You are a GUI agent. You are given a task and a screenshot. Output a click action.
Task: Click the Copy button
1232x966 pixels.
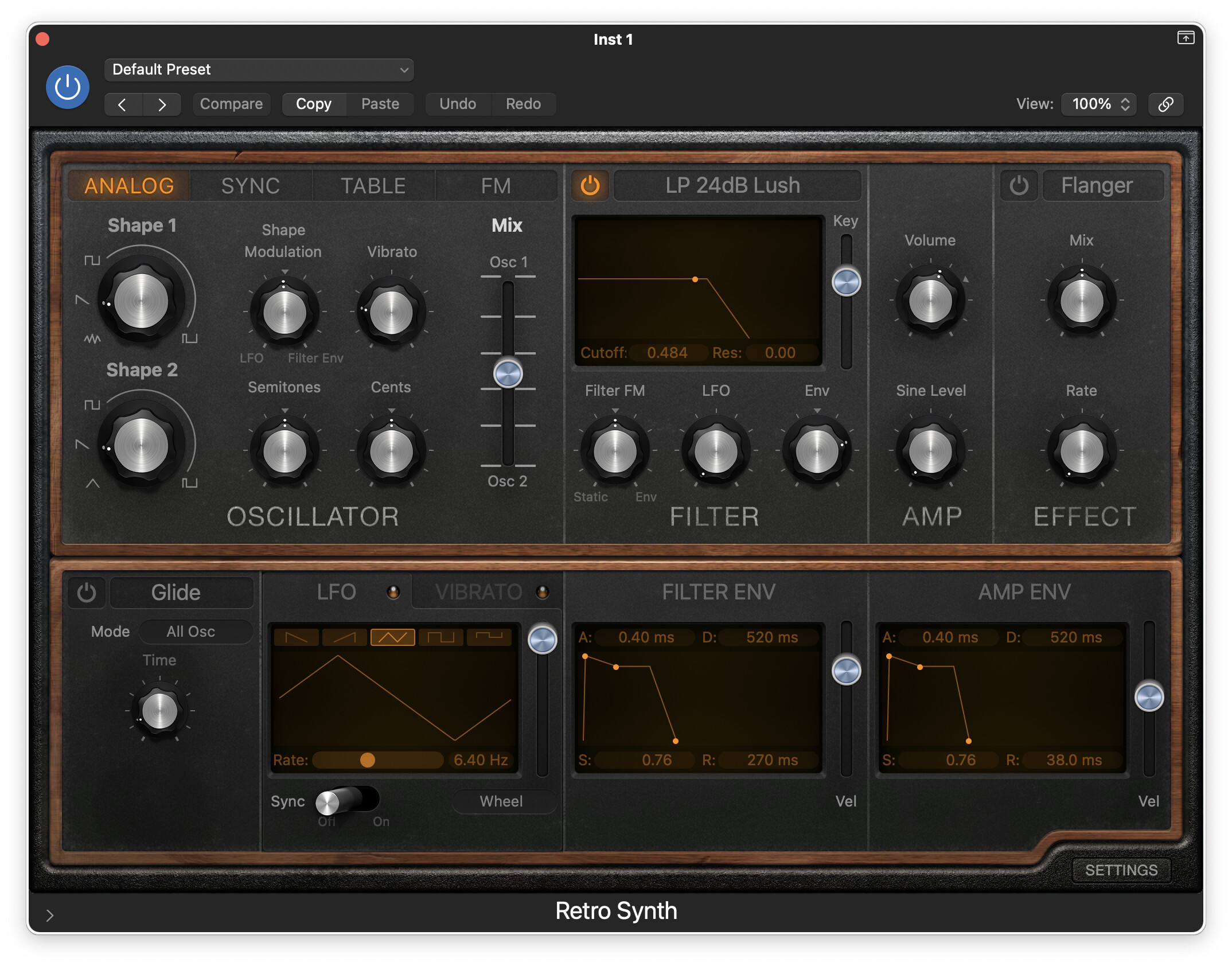tap(314, 104)
